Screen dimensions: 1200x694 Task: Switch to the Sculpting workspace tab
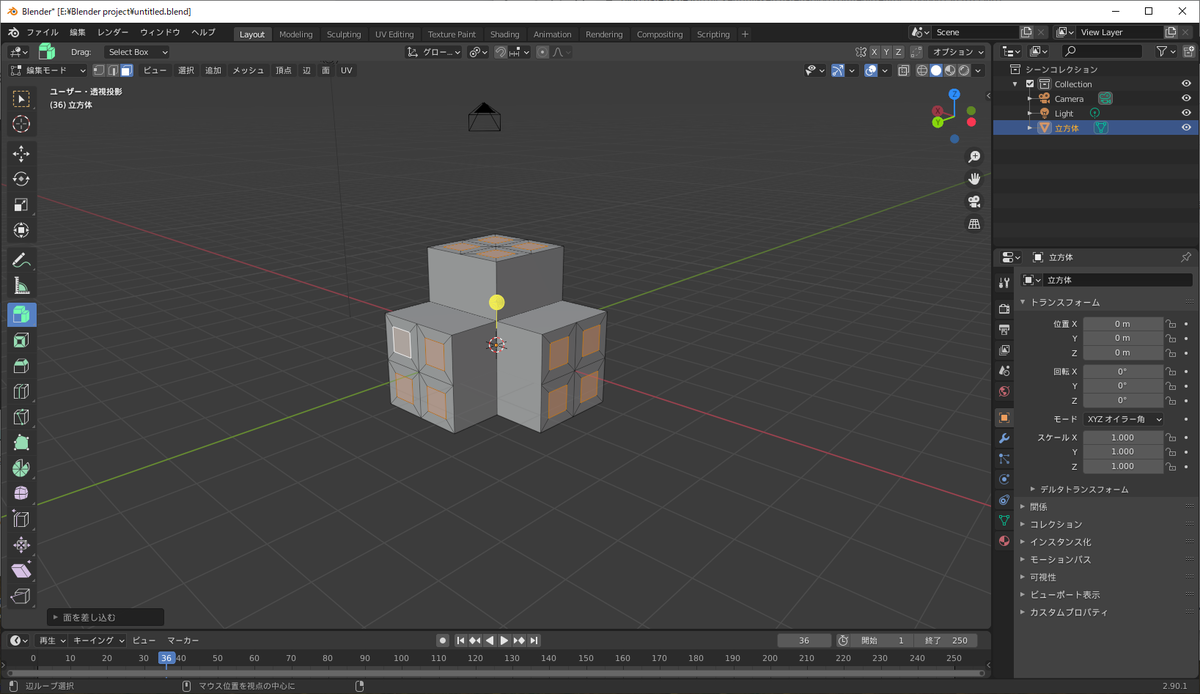(x=344, y=34)
